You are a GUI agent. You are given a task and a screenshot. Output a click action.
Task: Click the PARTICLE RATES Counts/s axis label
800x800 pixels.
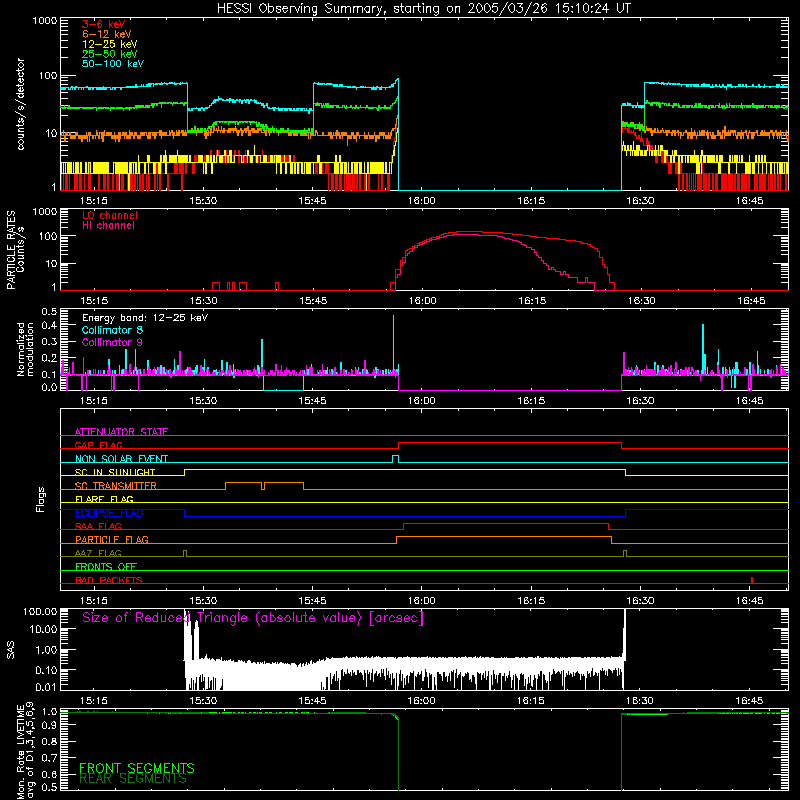15,250
